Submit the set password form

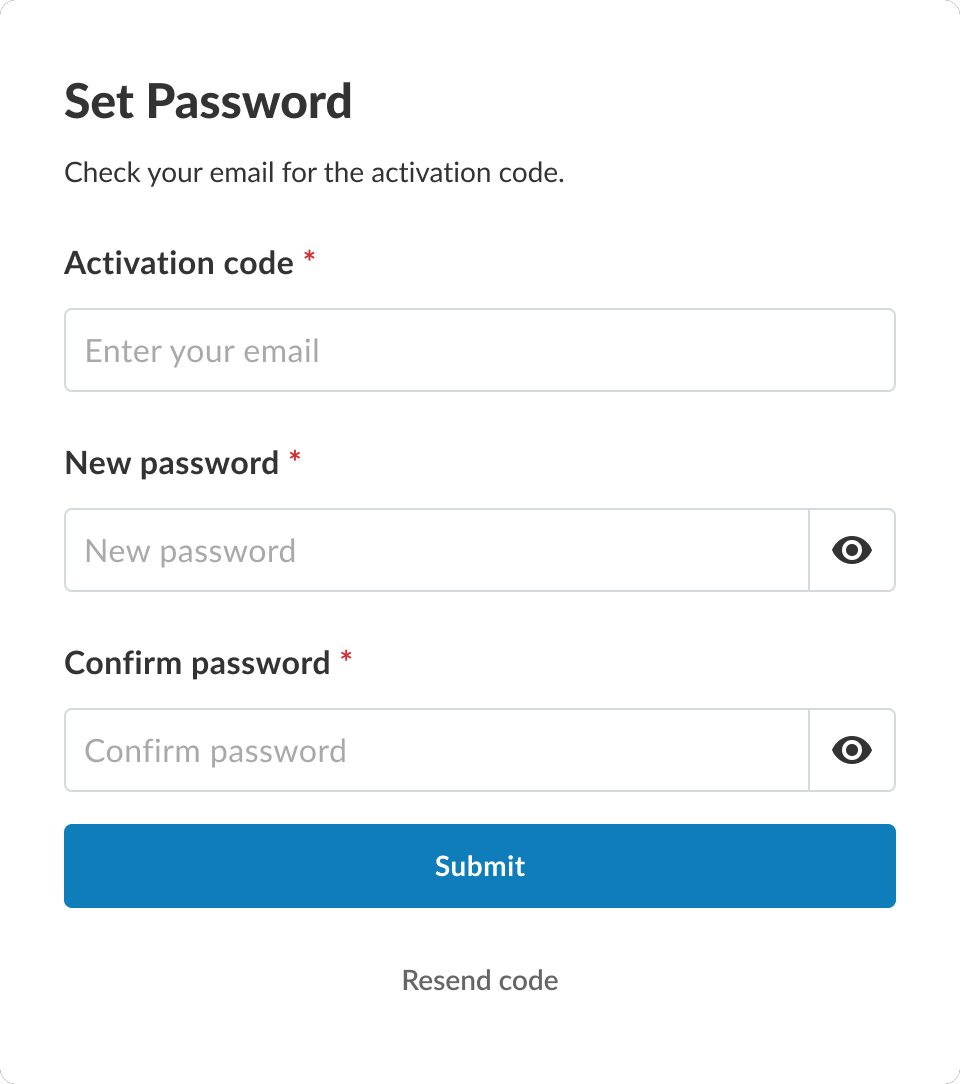point(479,866)
